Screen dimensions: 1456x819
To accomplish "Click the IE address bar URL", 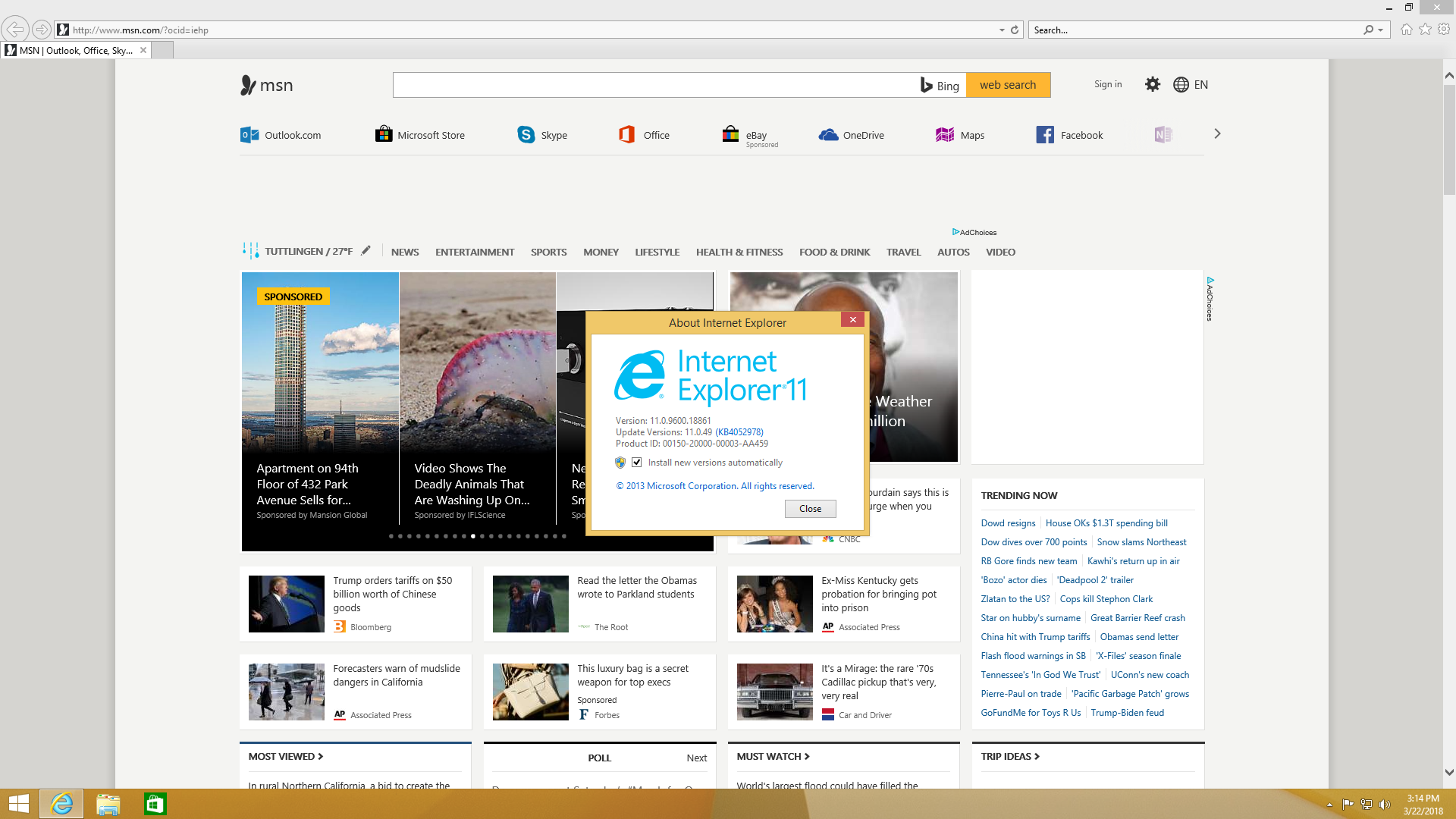I will pos(140,30).
